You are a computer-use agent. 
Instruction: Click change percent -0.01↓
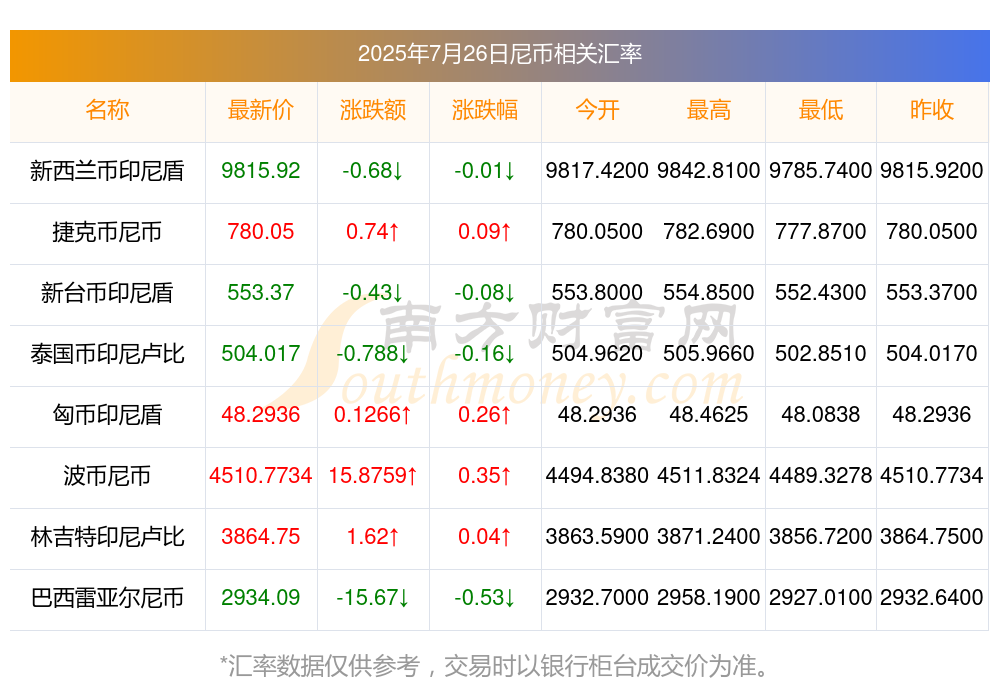coord(485,170)
